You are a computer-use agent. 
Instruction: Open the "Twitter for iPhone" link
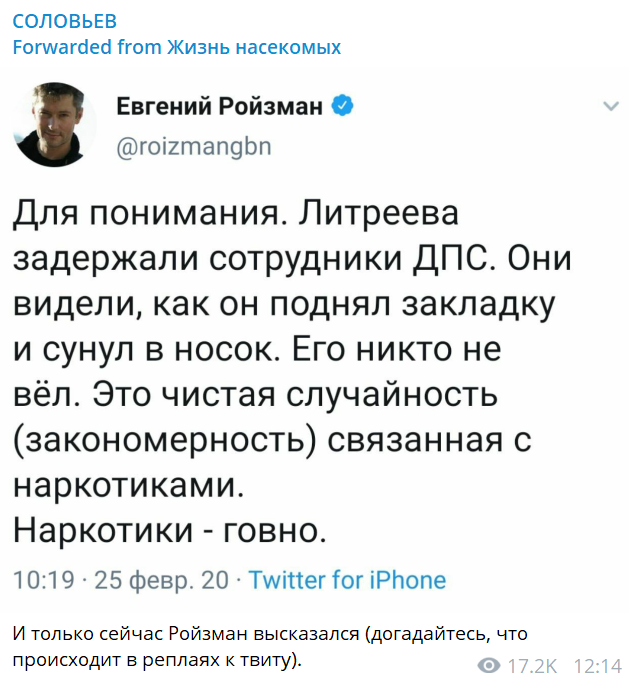click(x=347, y=580)
